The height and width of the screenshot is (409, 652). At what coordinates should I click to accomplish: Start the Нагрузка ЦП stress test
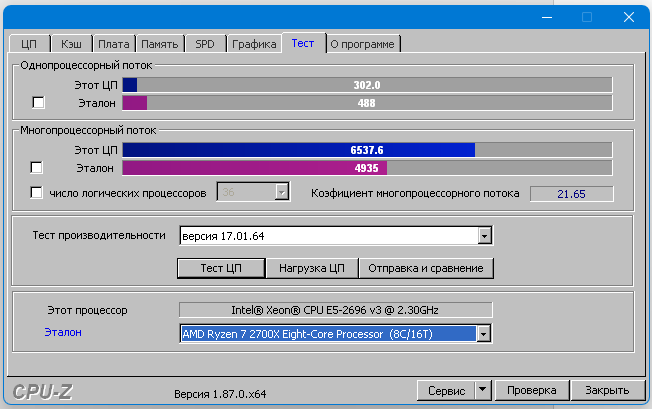point(312,268)
